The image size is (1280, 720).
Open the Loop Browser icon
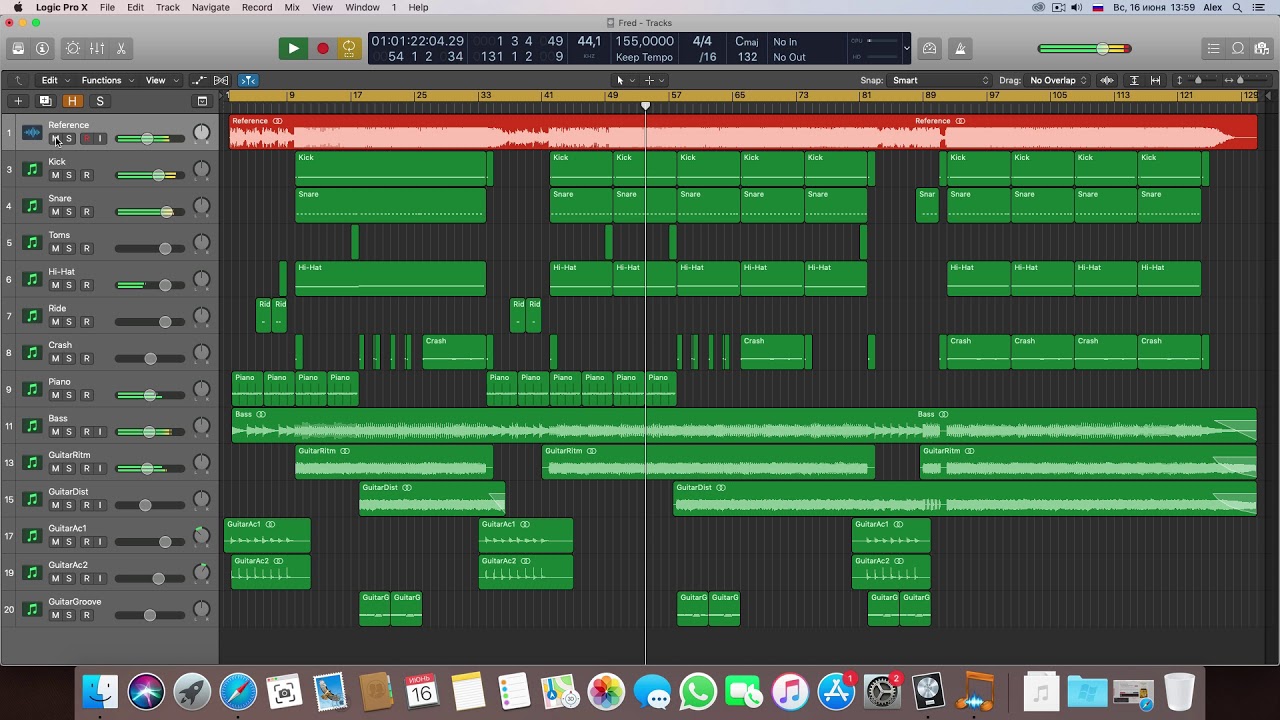tap(1238, 48)
